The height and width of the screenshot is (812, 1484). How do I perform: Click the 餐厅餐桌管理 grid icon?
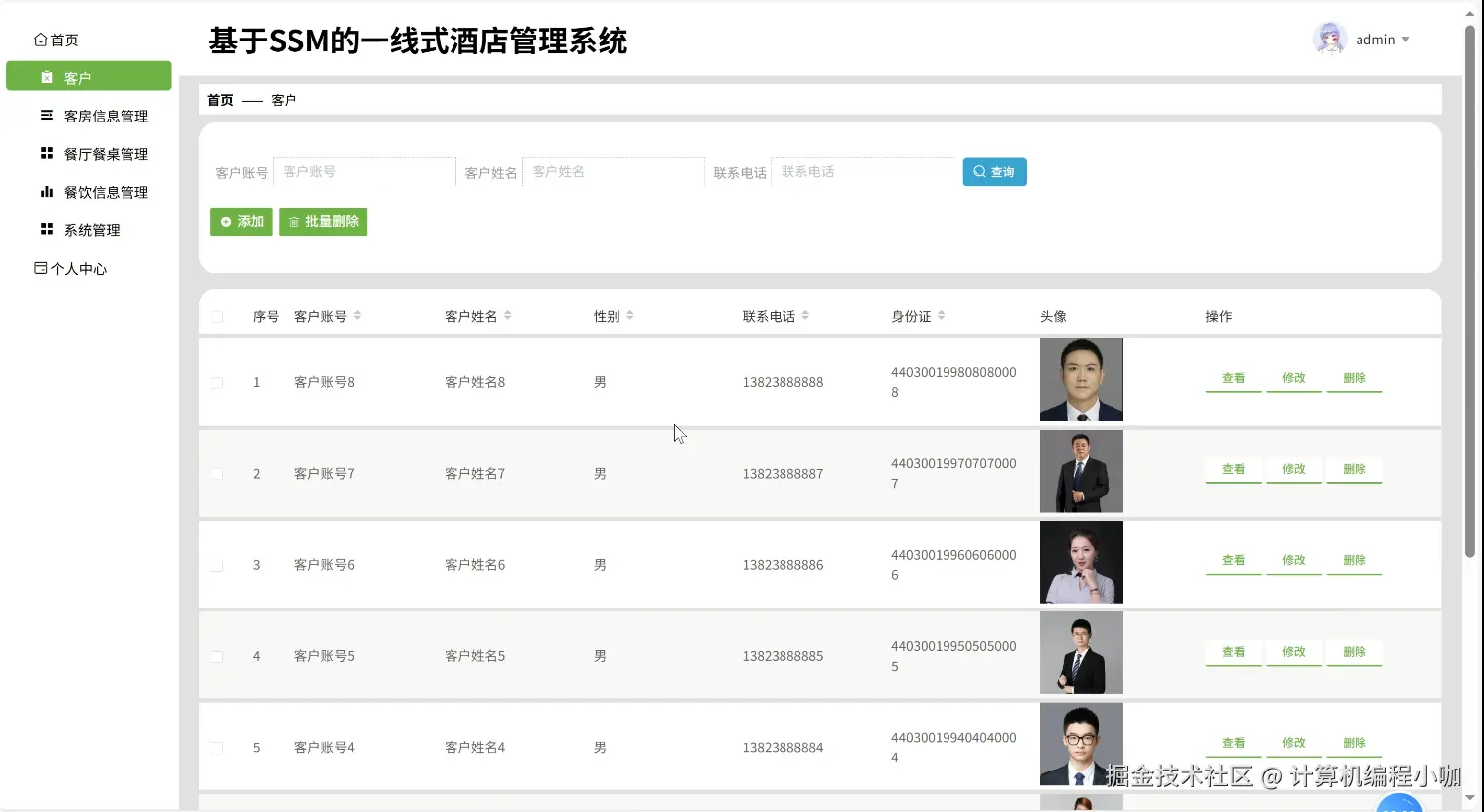[x=46, y=153]
